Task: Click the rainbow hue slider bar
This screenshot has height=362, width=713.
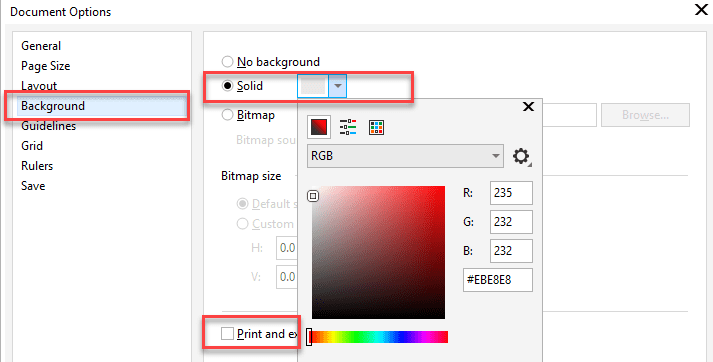Action: [x=379, y=337]
